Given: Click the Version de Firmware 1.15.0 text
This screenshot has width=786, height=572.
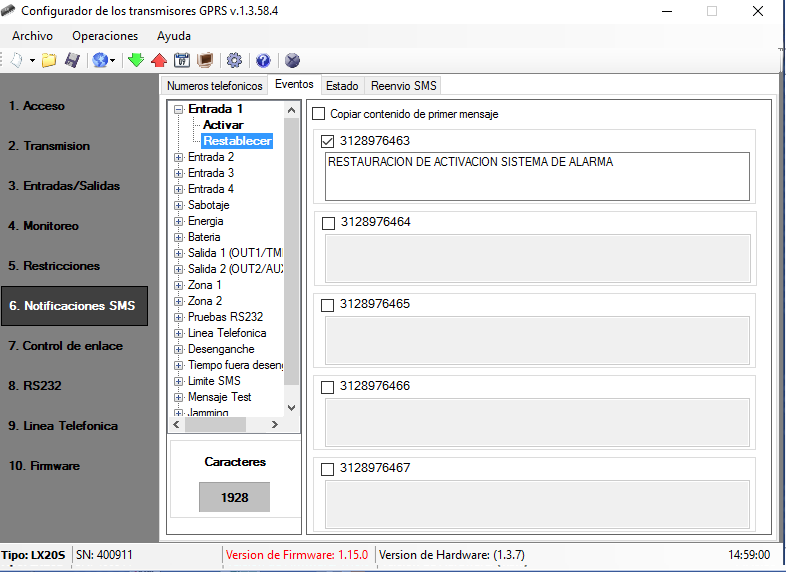Looking at the screenshot, I should (297, 555).
